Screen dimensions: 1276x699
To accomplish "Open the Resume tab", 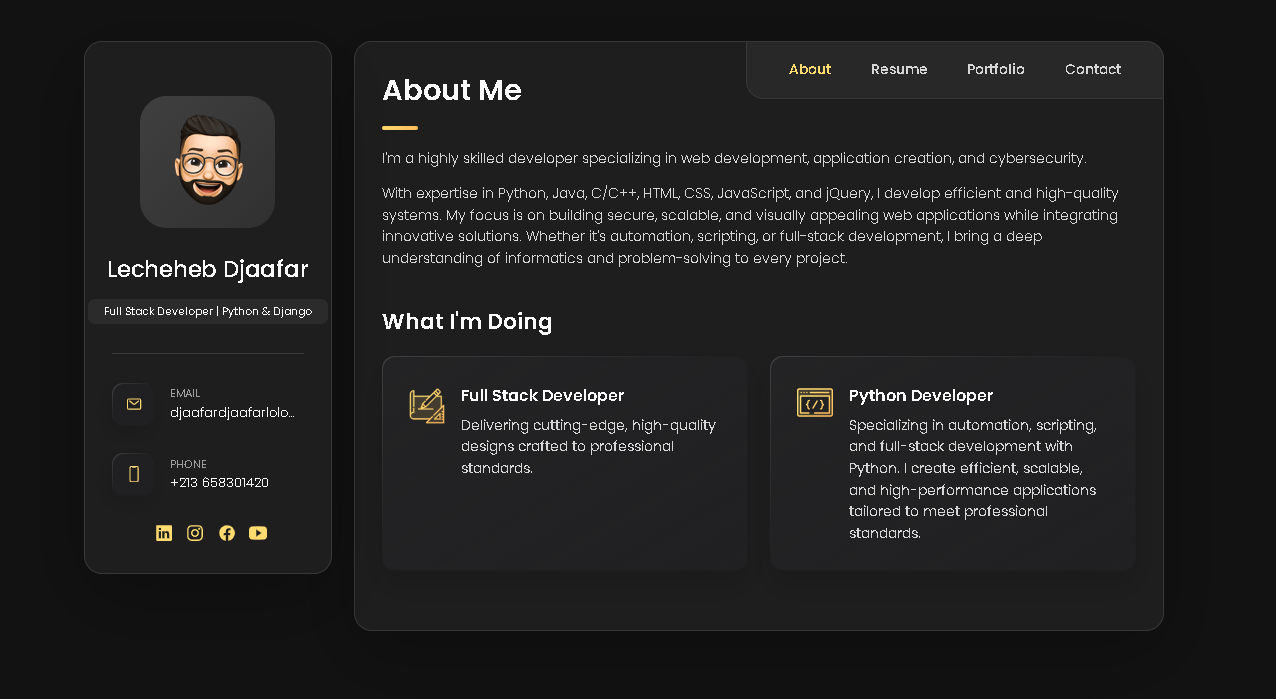I will tap(899, 70).
